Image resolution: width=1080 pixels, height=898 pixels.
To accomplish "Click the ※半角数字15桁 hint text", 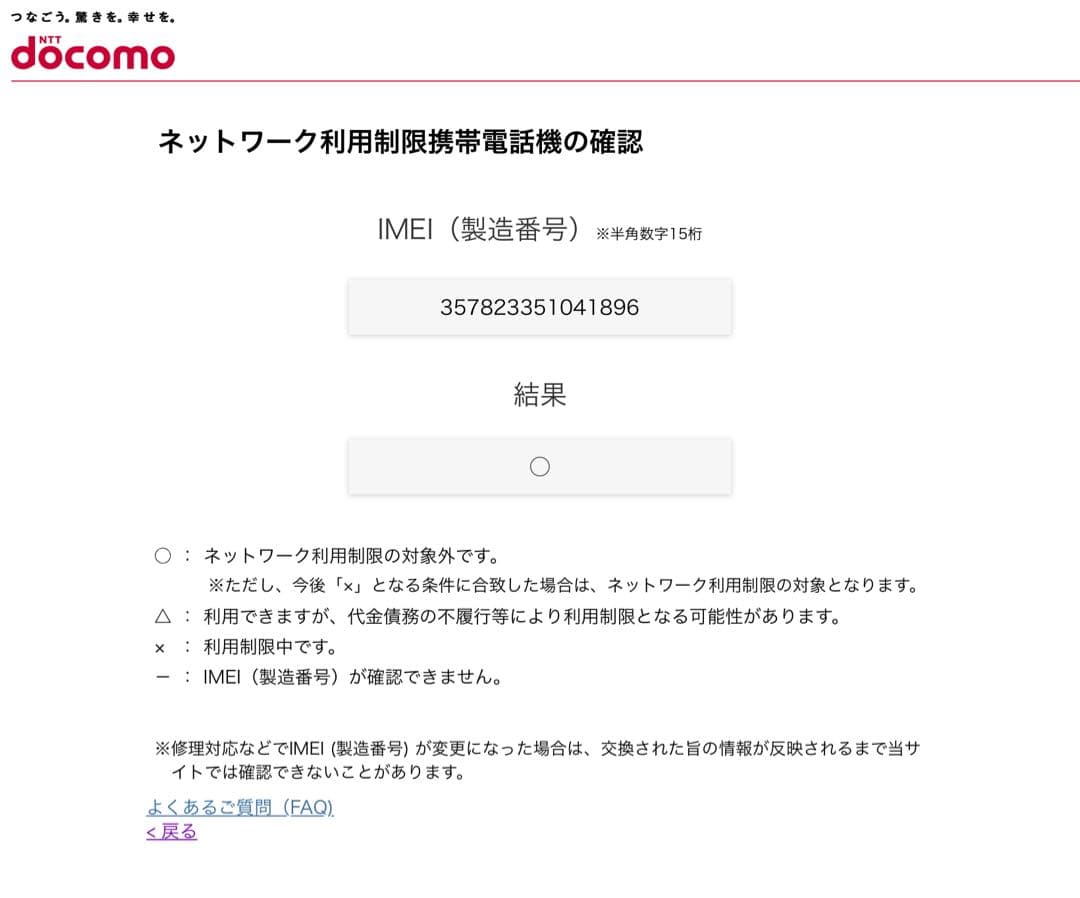I will (x=649, y=234).
